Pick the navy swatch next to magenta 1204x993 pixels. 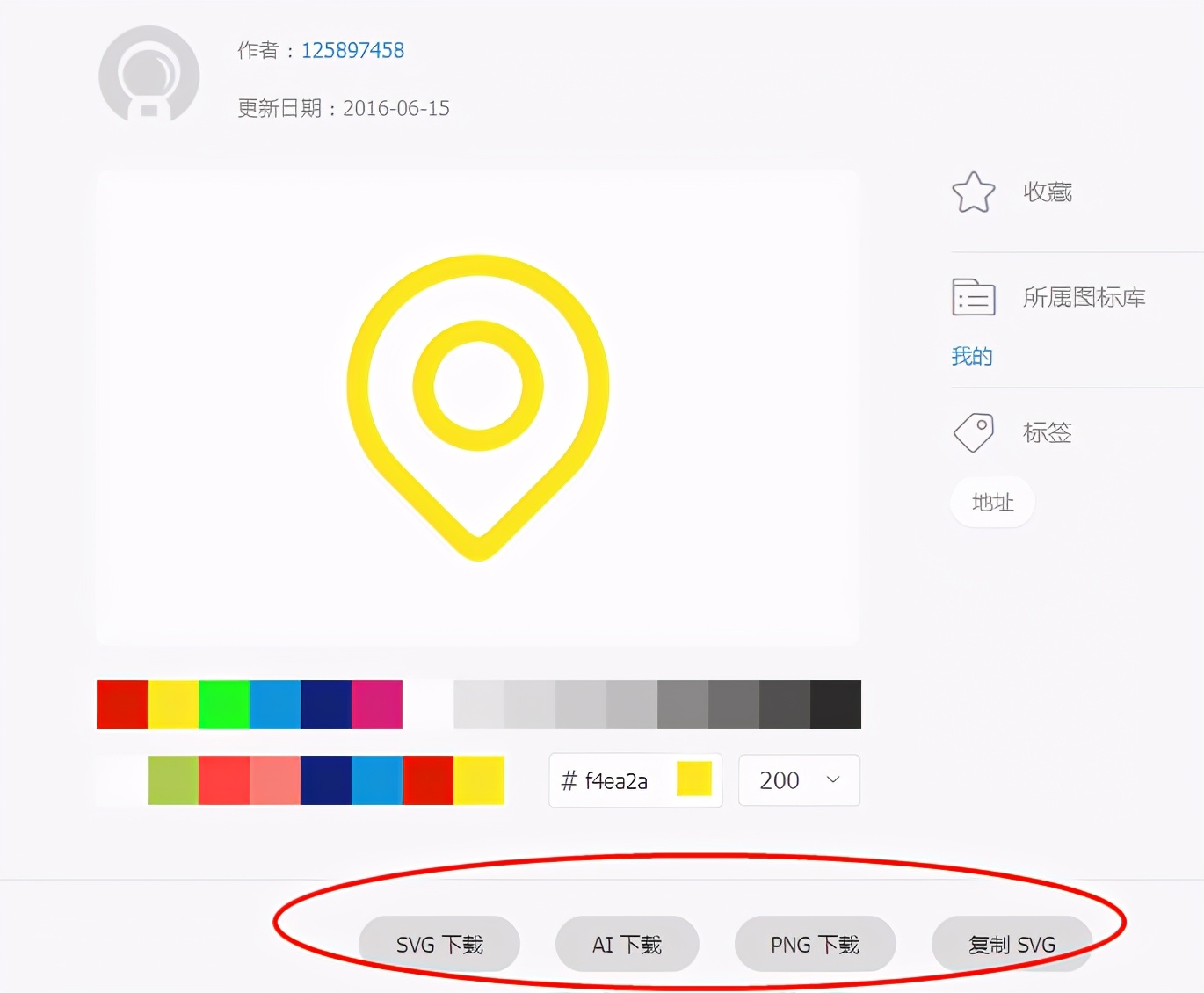[x=326, y=705]
